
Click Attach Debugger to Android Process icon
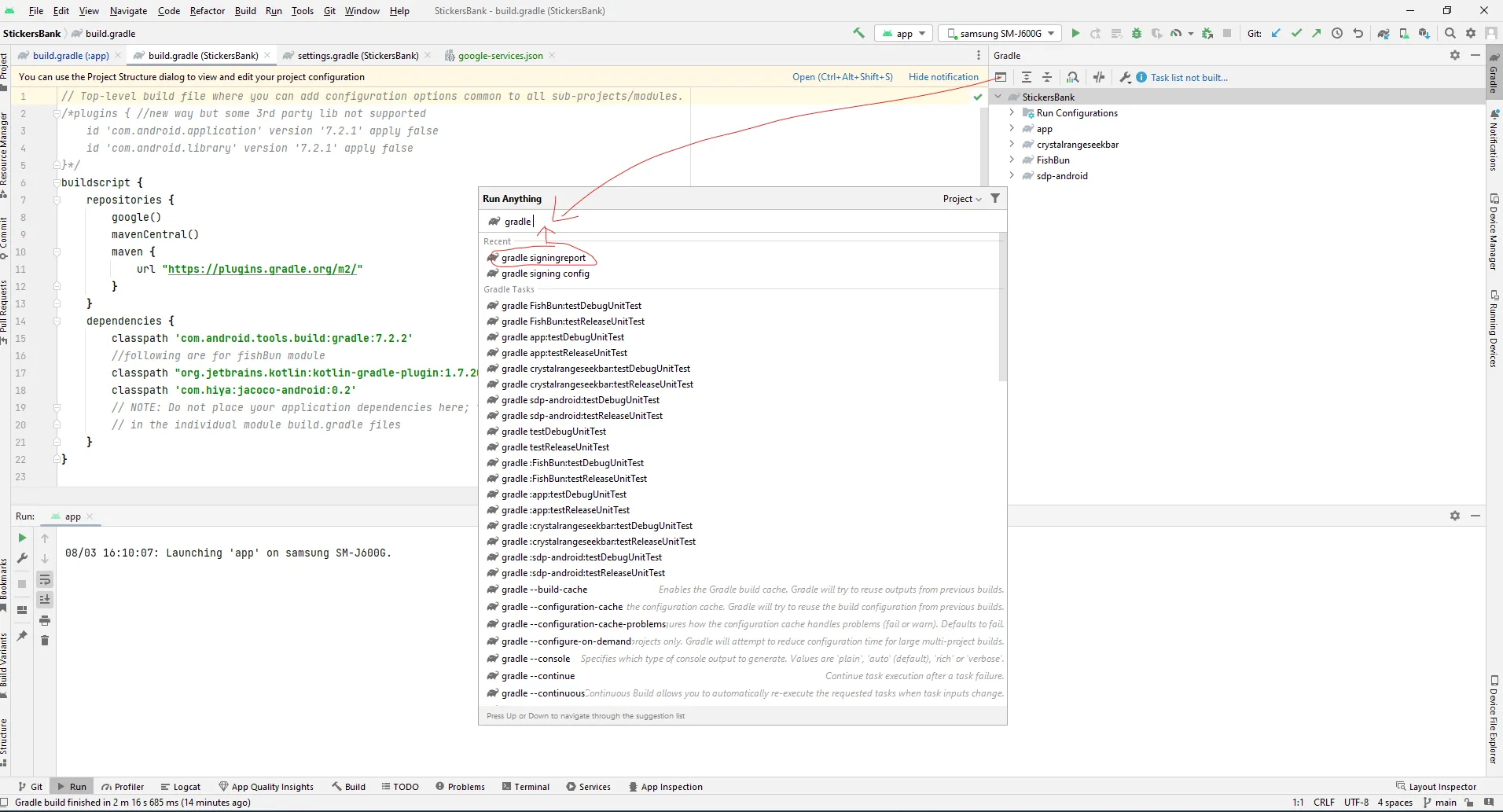pyautogui.click(x=1207, y=33)
